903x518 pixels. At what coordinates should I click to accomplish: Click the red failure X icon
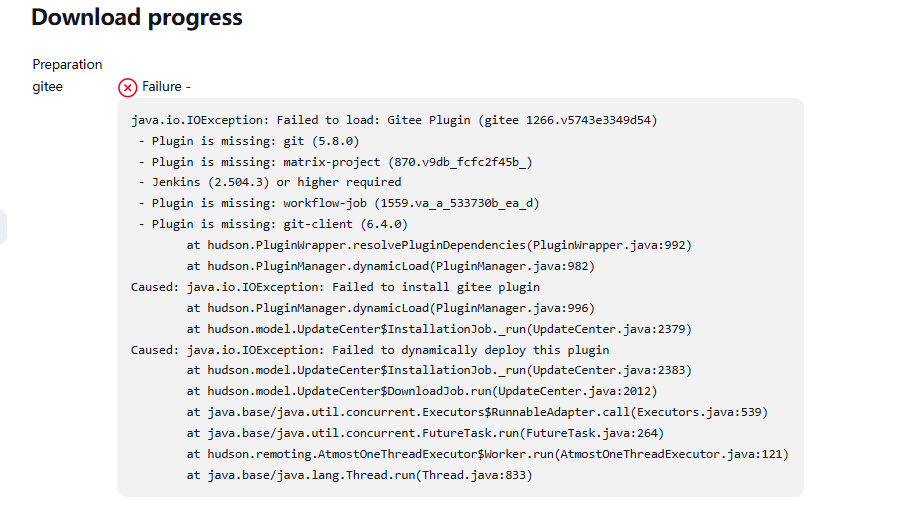coord(128,87)
